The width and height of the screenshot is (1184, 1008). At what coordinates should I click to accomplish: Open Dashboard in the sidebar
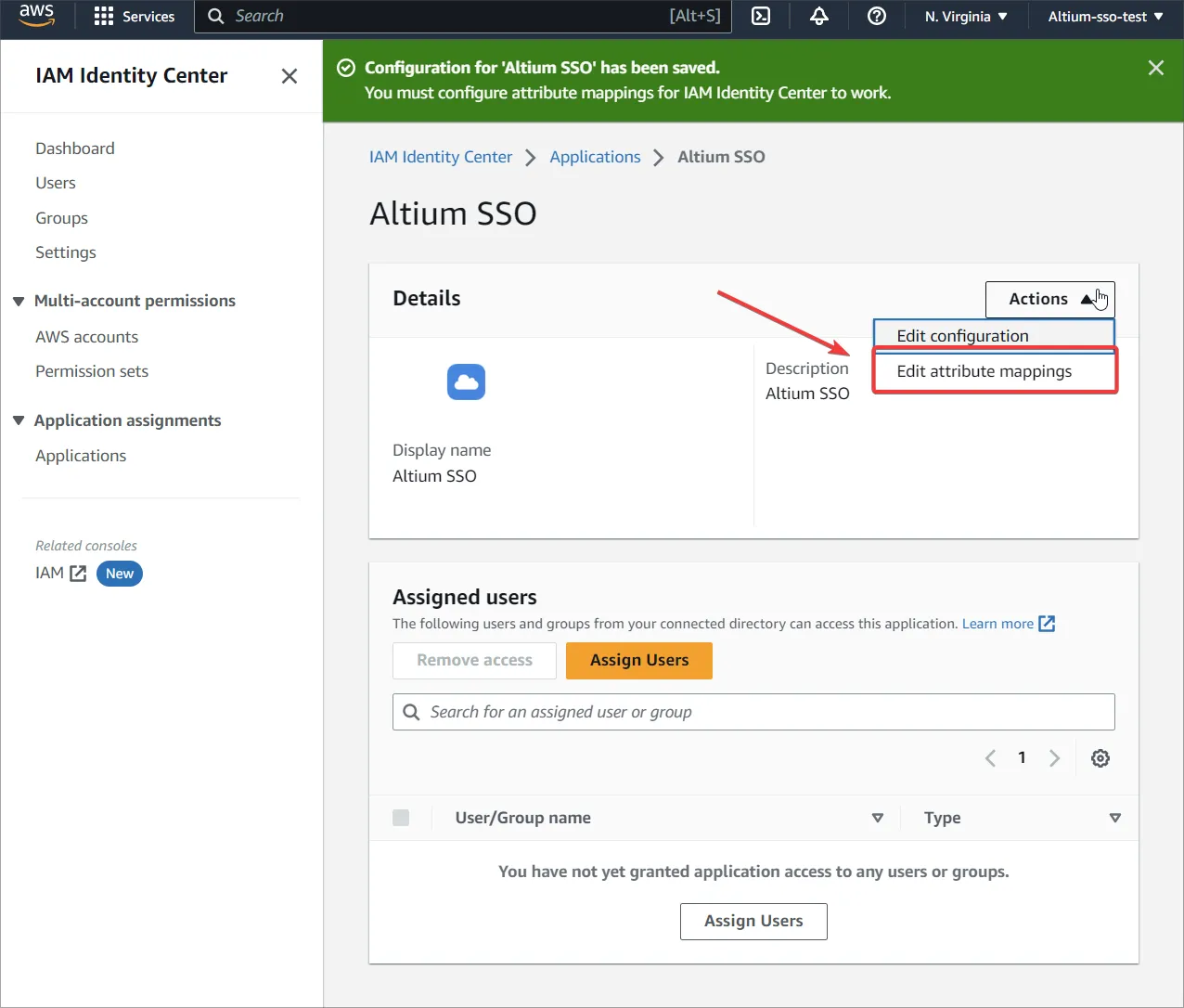click(75, 149)
